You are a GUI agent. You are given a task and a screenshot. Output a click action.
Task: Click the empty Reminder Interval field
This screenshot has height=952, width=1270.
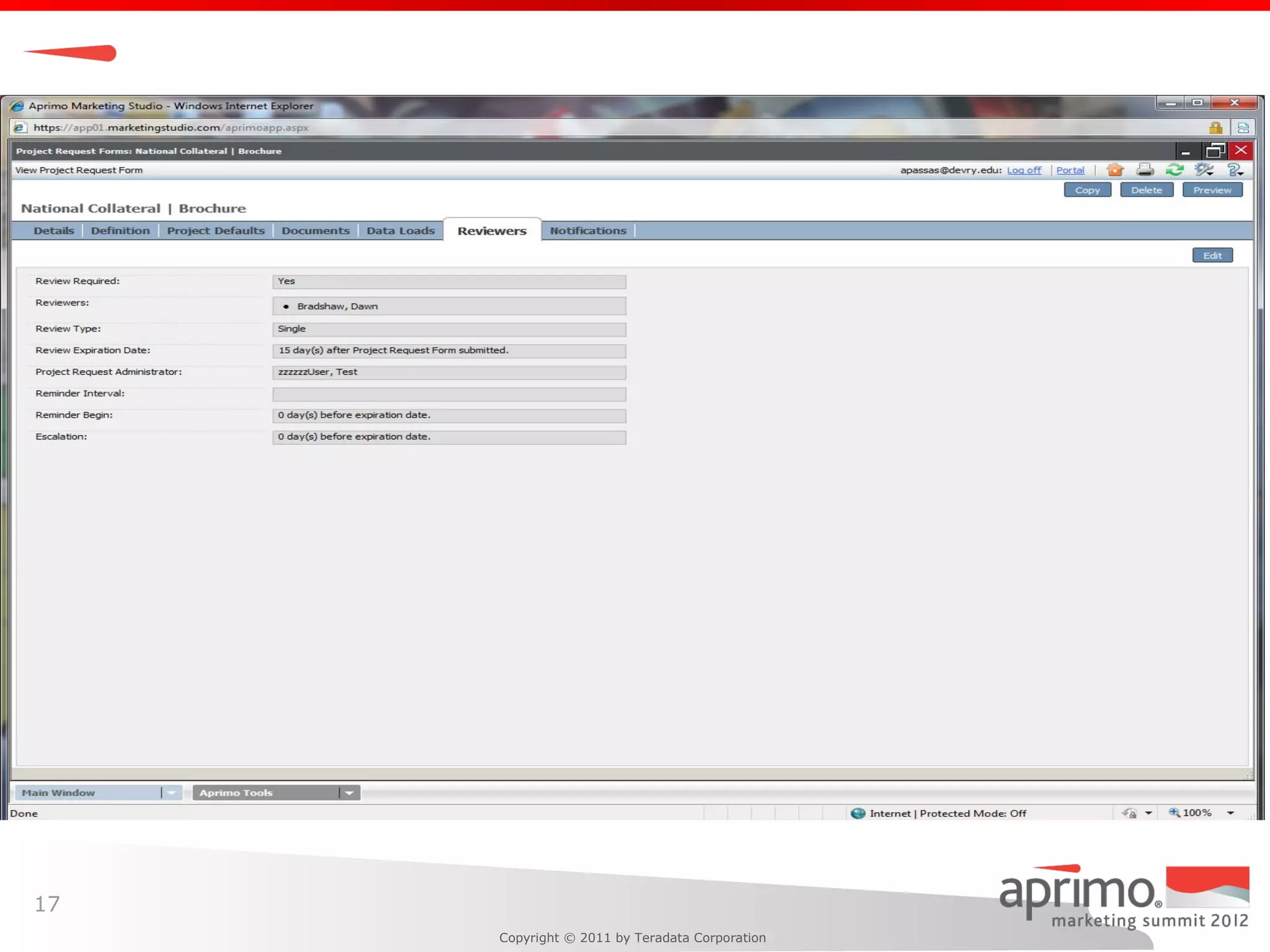449,394
